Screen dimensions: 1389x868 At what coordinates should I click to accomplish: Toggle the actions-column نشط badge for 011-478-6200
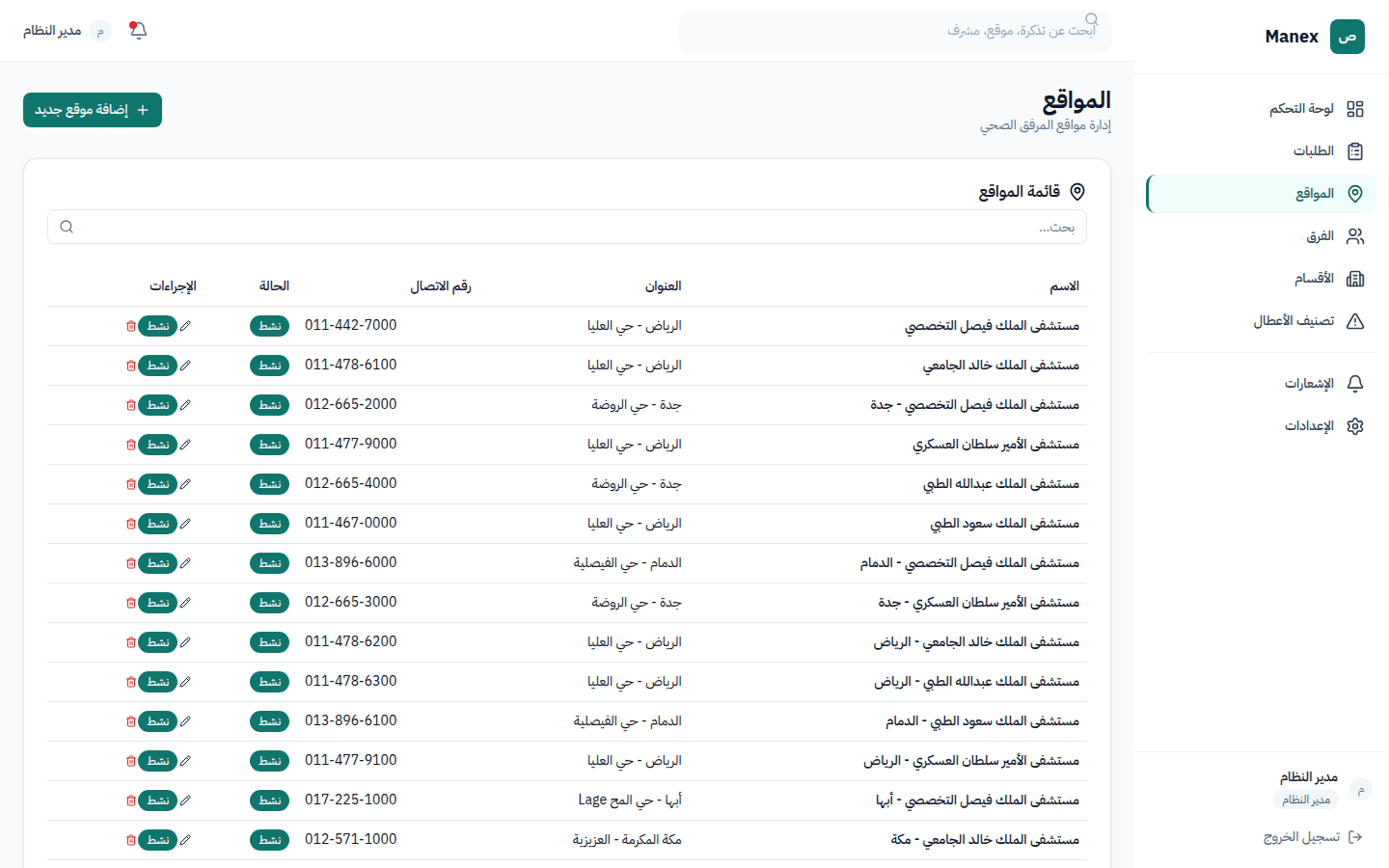pos(158,642)
